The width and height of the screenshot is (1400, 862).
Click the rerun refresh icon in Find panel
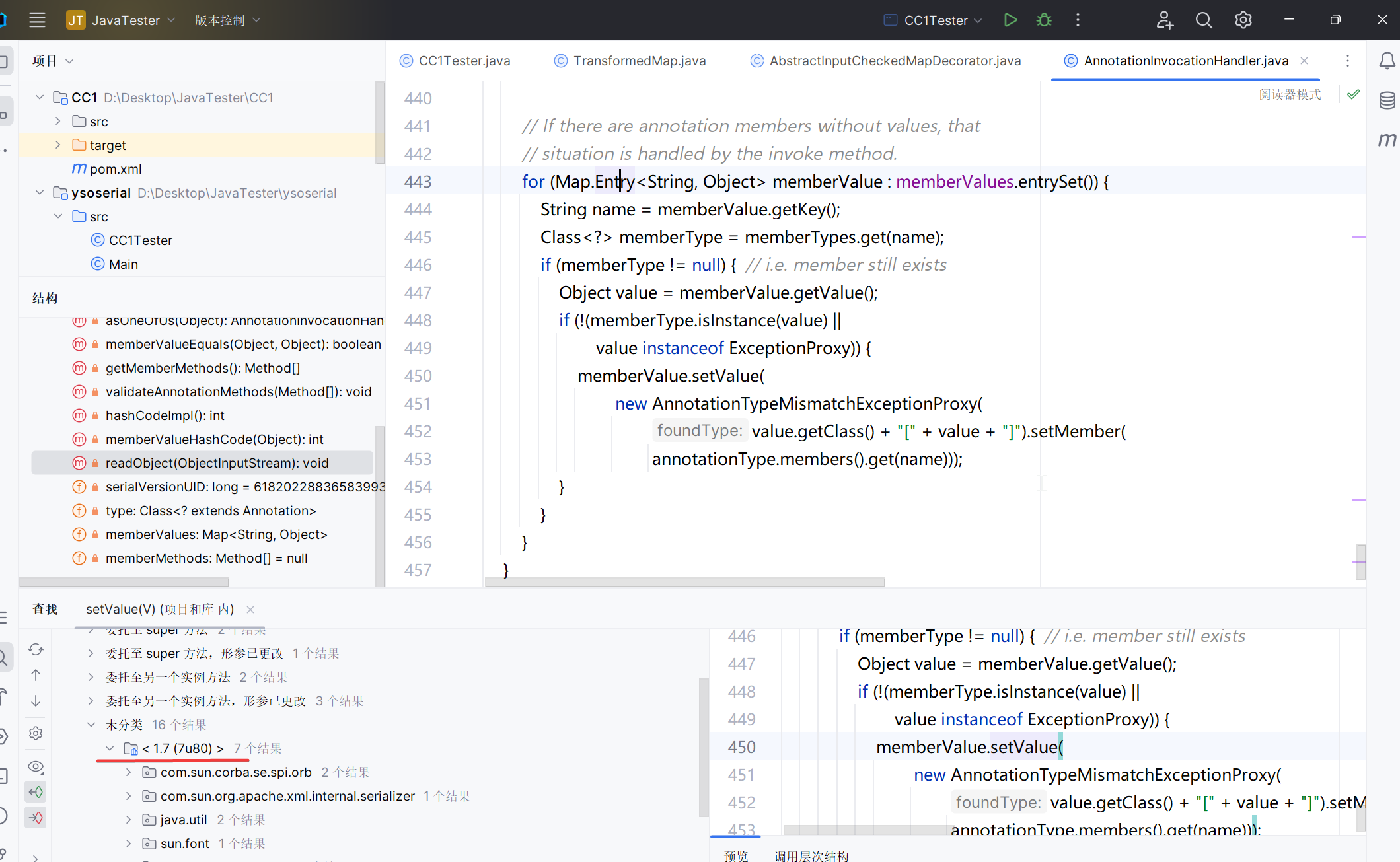pyautogui.click(x=36, y=649)
